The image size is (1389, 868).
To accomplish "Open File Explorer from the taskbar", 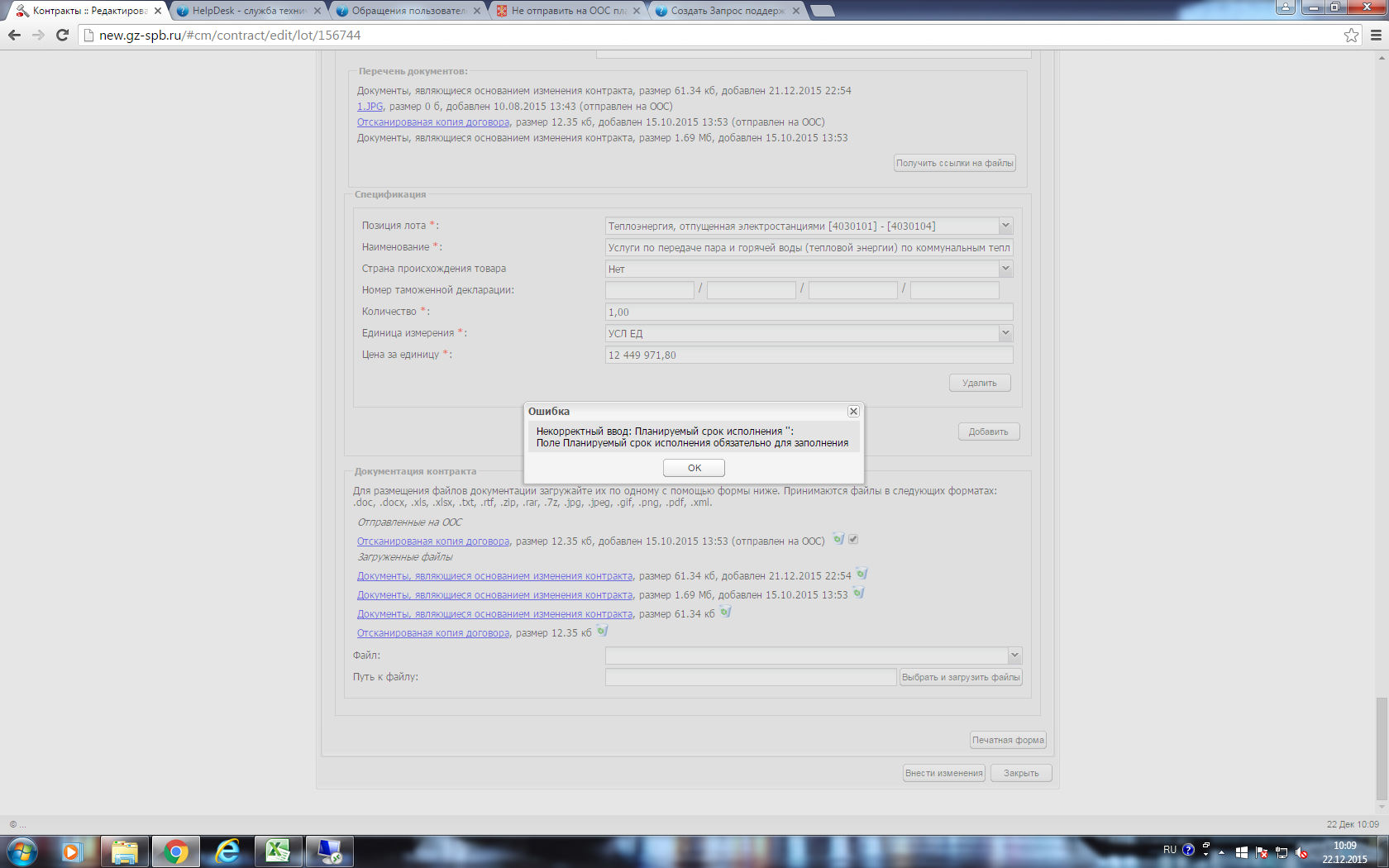I will pos(124,851).
